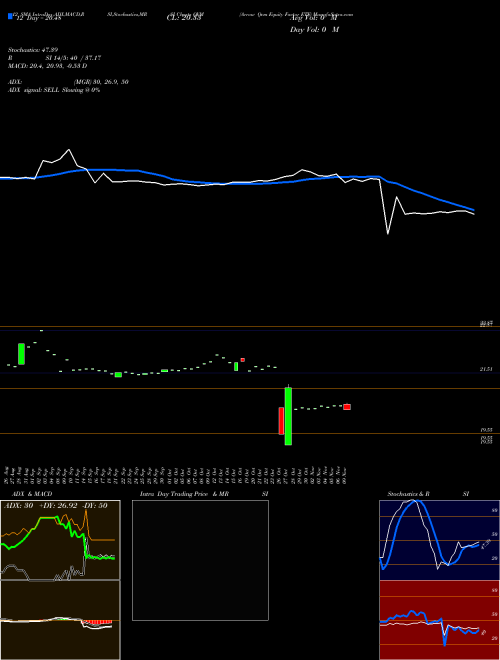This screenshot has height=660, width=500.
Task: Click the "MACD: 20.4, 20.93, -0.53 D" line
Action: click(x=48, y=66)
